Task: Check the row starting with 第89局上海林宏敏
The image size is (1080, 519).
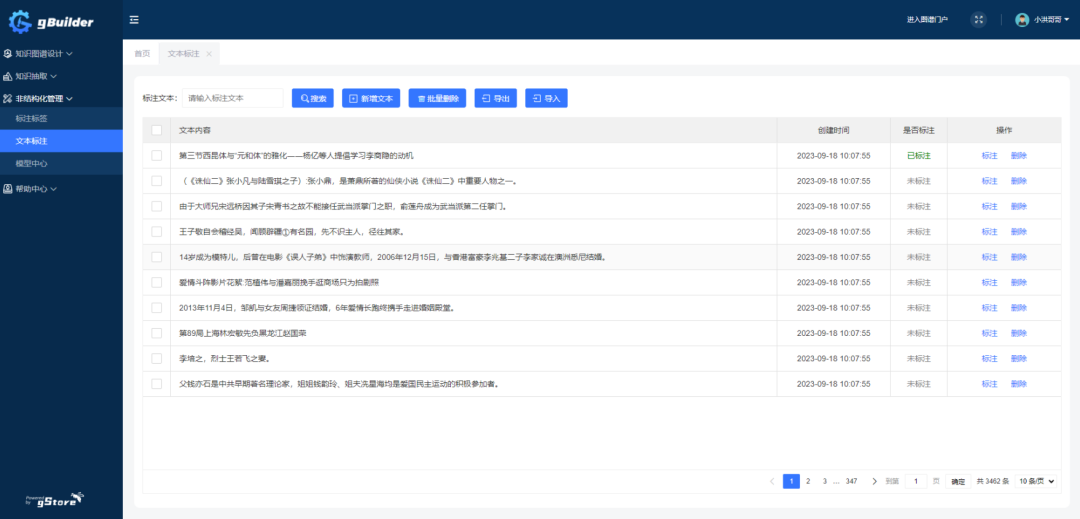Action: [156, 333]
